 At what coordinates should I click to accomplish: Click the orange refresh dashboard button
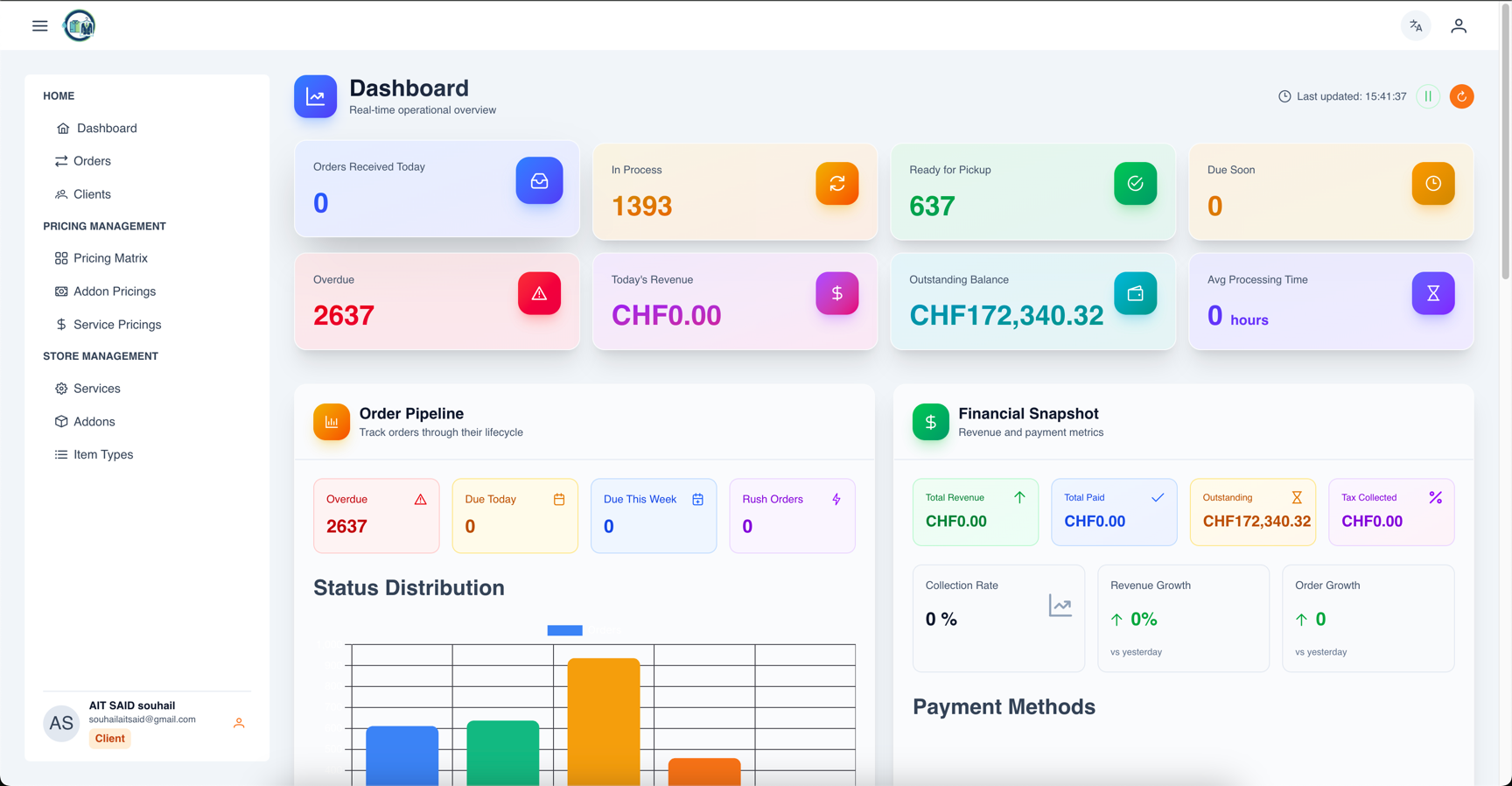[1461, 96]
